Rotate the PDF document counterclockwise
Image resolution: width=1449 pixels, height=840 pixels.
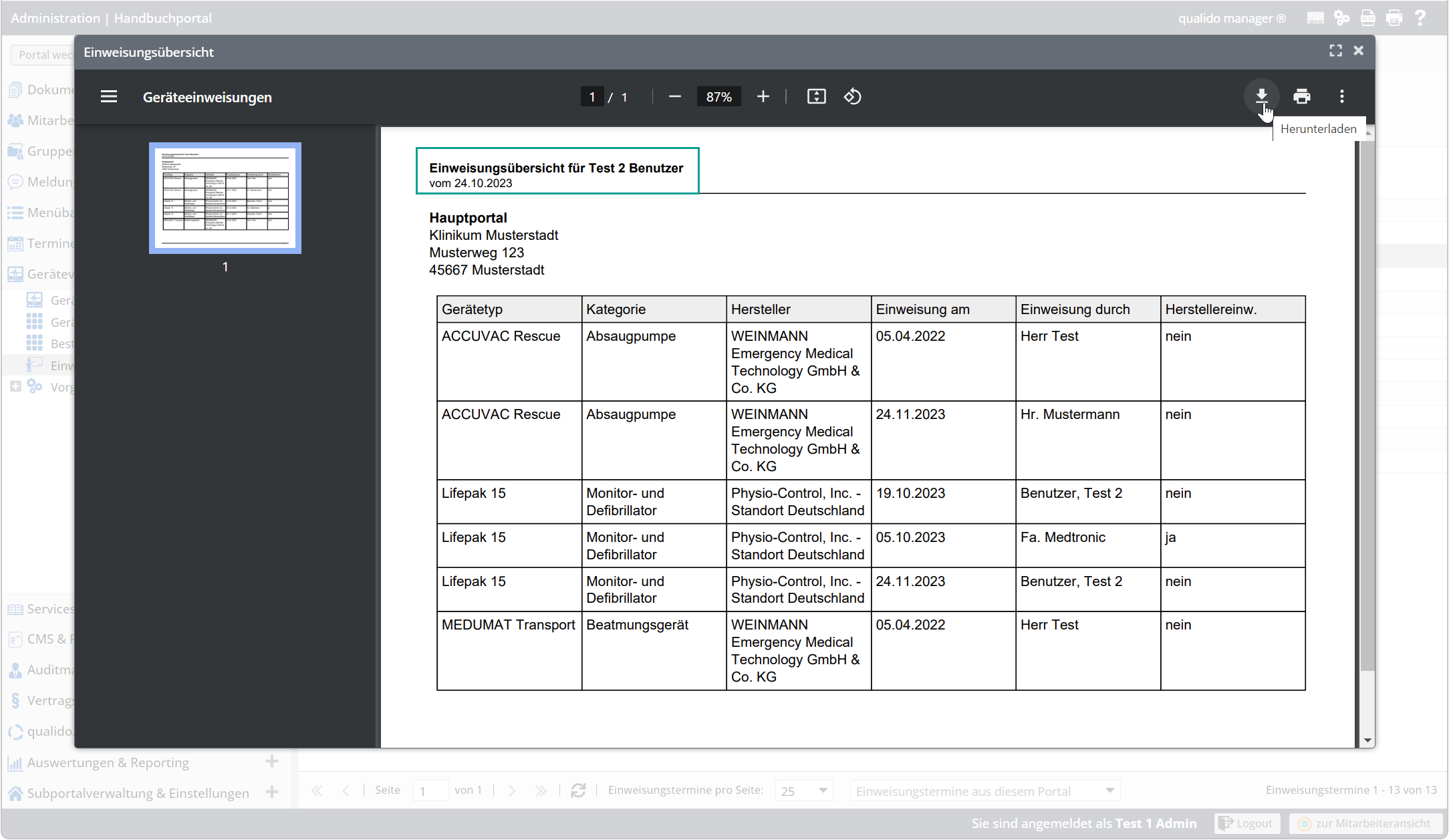click(852, 97)
